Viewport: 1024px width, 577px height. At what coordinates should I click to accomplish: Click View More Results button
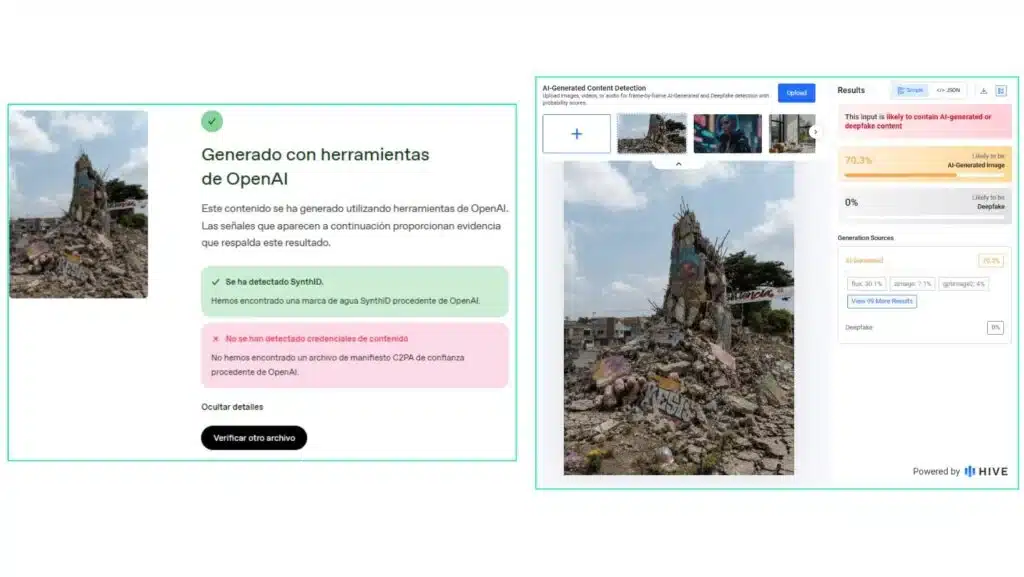click(882, 302)
